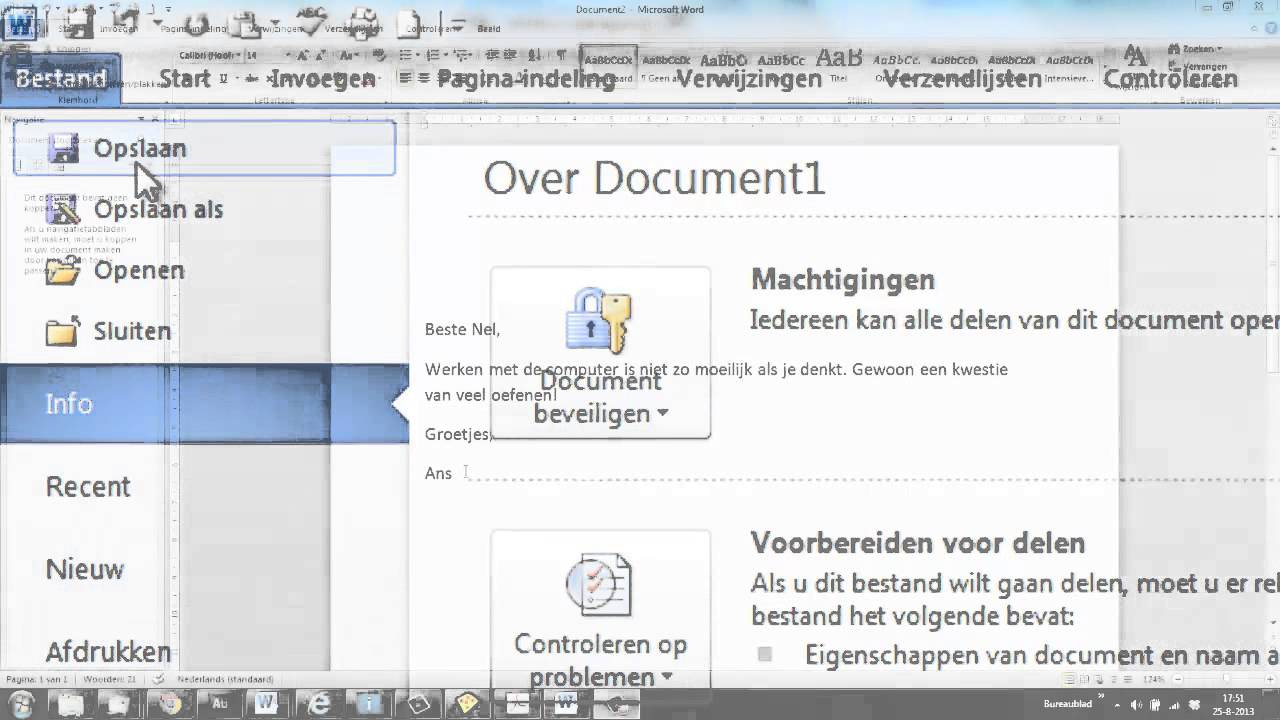
Task: Open the Pagina-indeling tab
Action: [526, 79]
